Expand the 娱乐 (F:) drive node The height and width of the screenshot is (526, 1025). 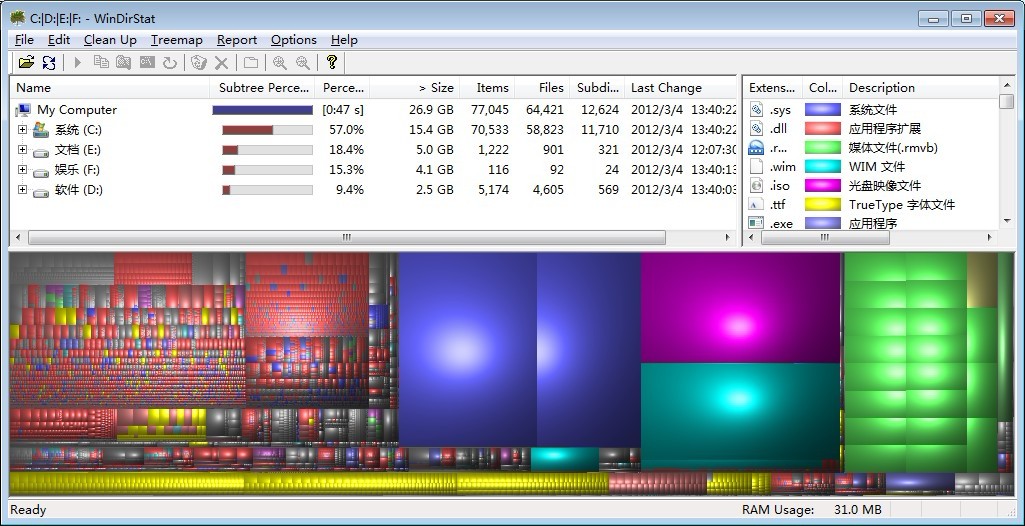22,170
